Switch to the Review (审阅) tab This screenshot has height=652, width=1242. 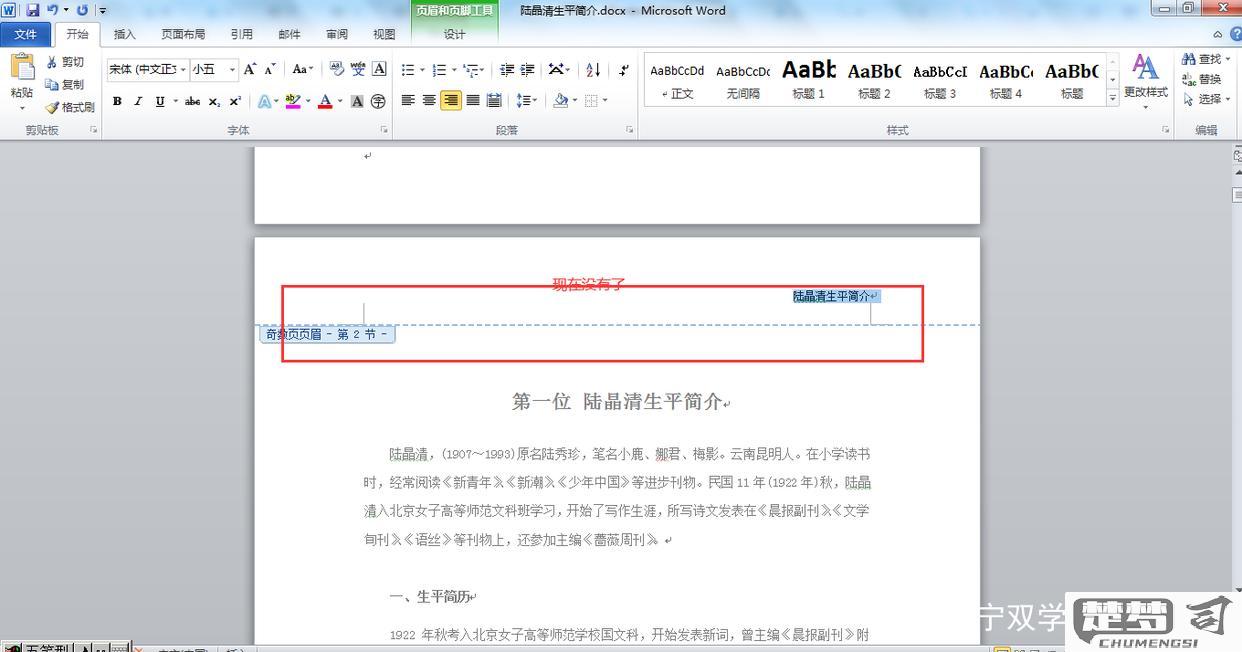[337, 34]
